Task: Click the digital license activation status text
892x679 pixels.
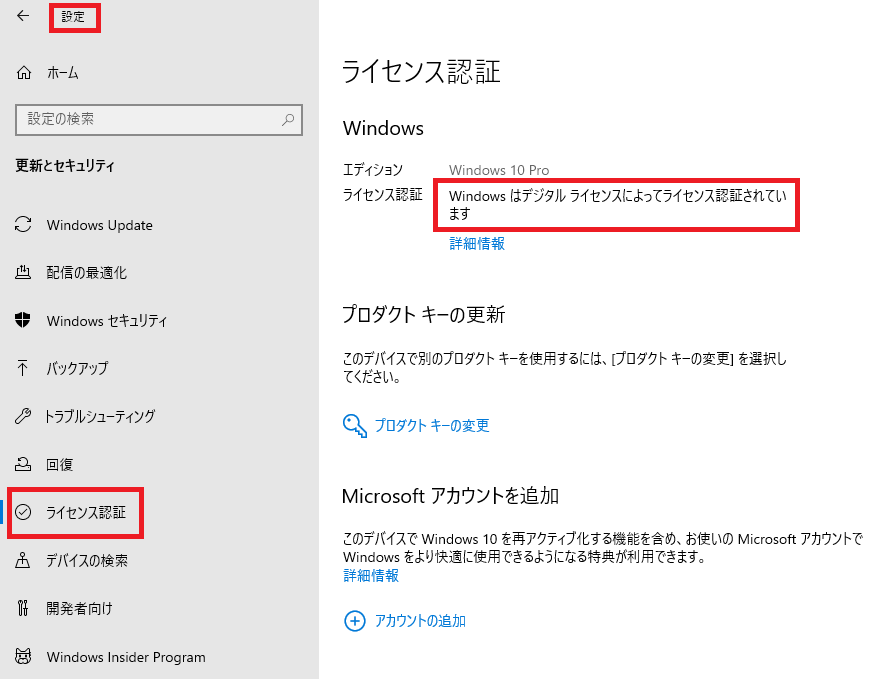Action: point(618,205)
